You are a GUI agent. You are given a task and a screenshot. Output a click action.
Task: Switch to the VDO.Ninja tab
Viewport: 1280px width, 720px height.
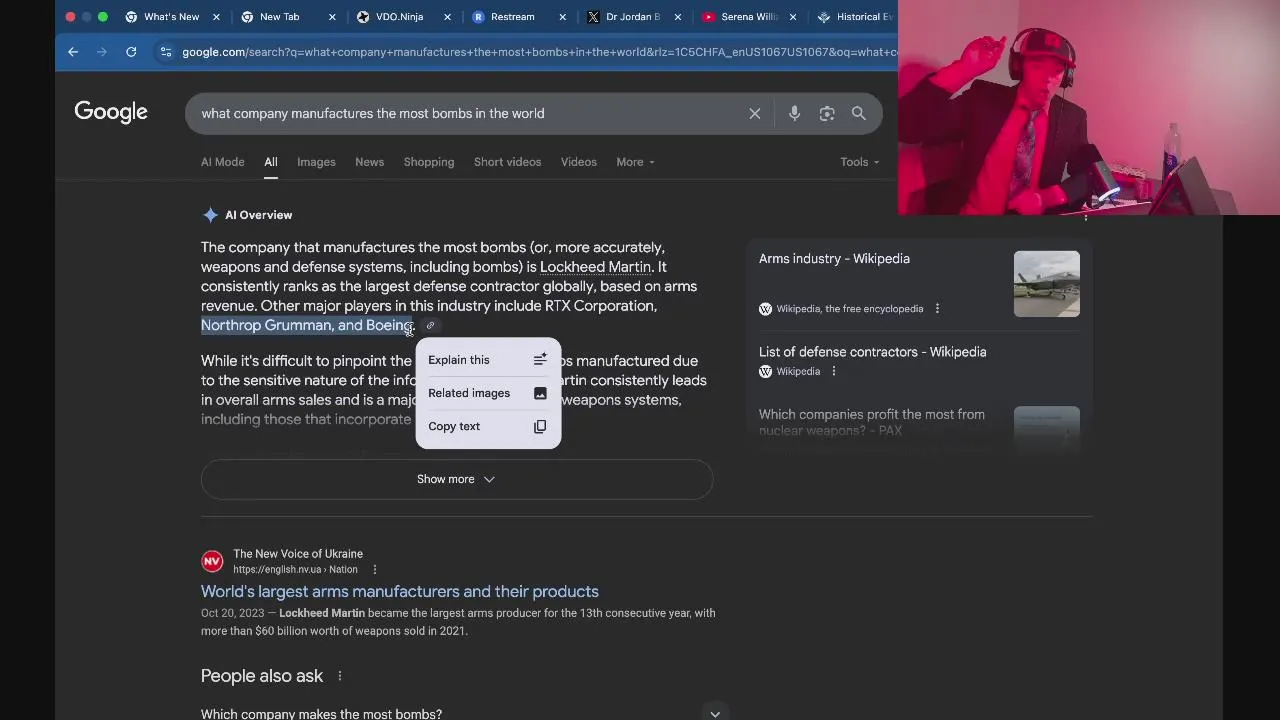point(399,17)
